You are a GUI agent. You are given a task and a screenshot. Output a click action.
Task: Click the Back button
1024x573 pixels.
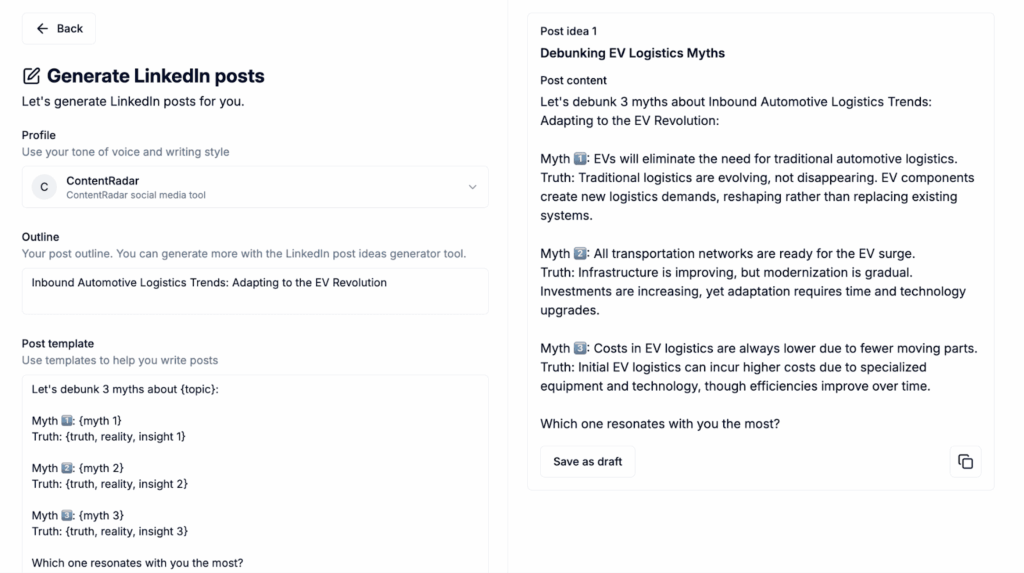(x=59, y=29)
